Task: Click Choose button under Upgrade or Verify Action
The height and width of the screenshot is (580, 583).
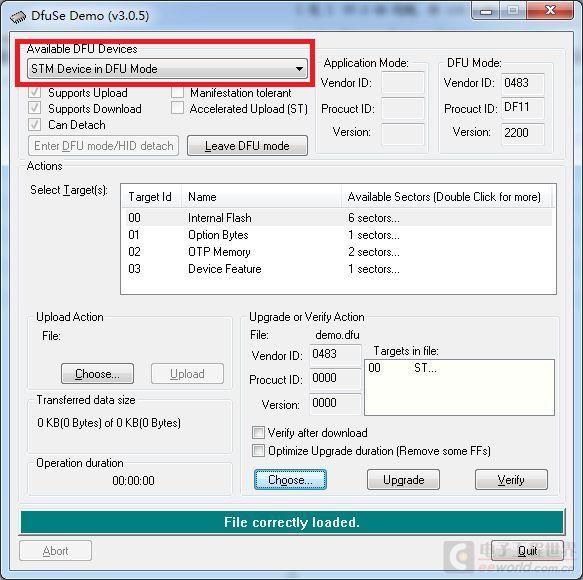Action: (x=290, y=480)
